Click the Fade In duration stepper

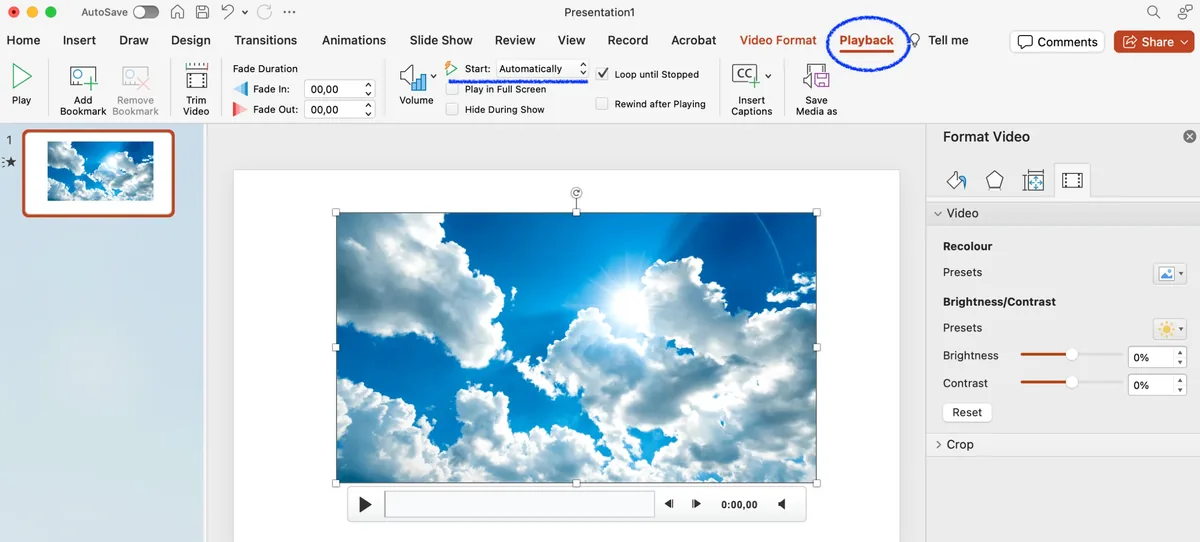368,89
